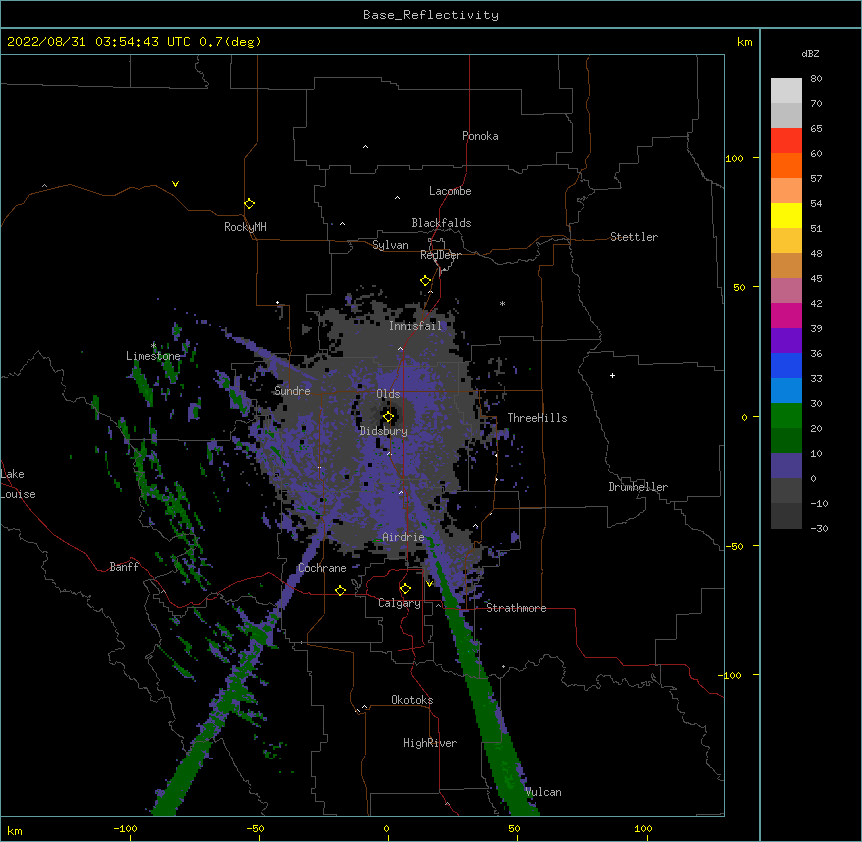This screenshot has width=862, height=842.
Task: Click the Ponoka town label
Action: (x=480, y=136)
